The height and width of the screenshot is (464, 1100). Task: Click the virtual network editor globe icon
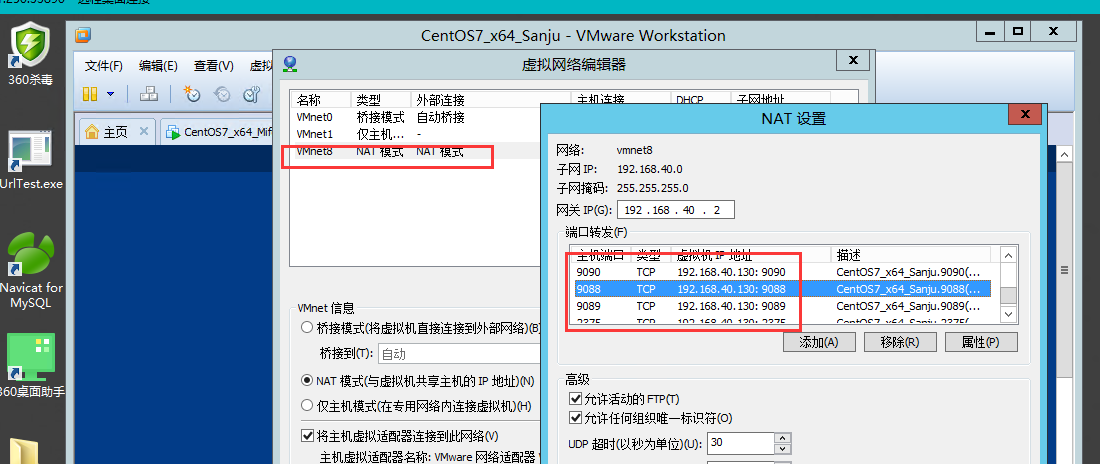[290, 65]
